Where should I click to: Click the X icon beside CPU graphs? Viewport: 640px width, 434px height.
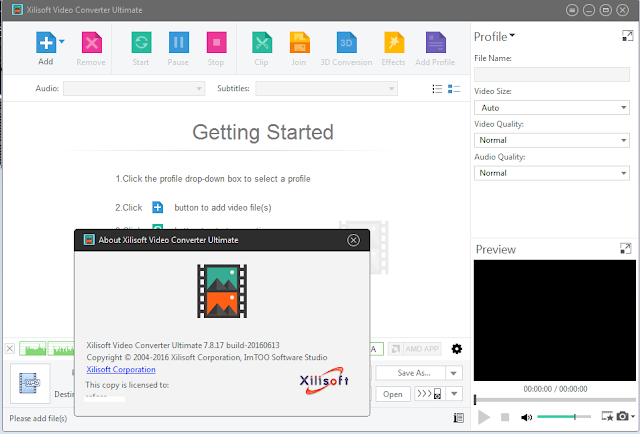click(x=10, y=349)
